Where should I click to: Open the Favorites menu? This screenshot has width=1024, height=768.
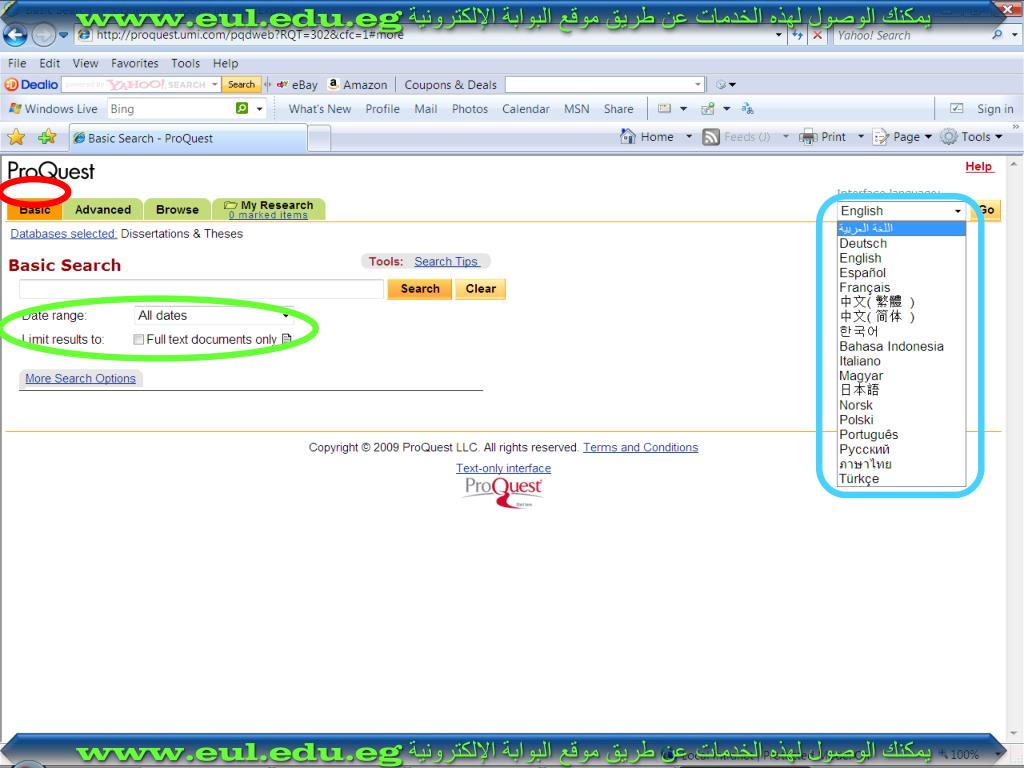click(135, 63)
